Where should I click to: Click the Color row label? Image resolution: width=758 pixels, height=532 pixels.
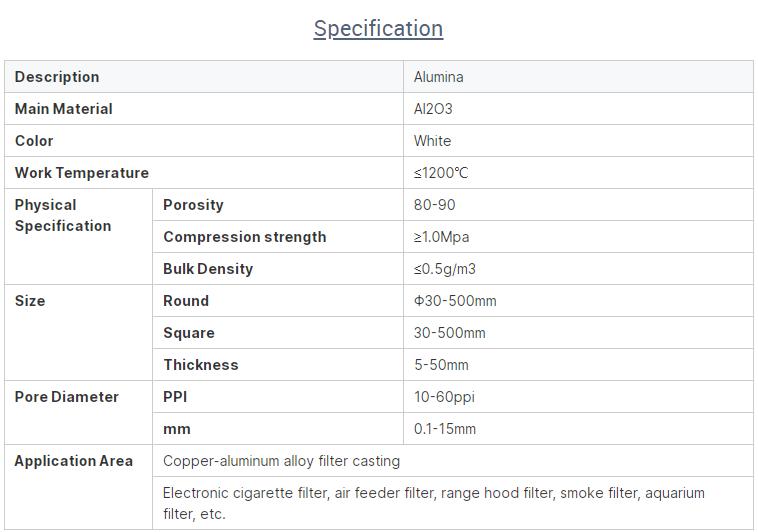(34, 141)
